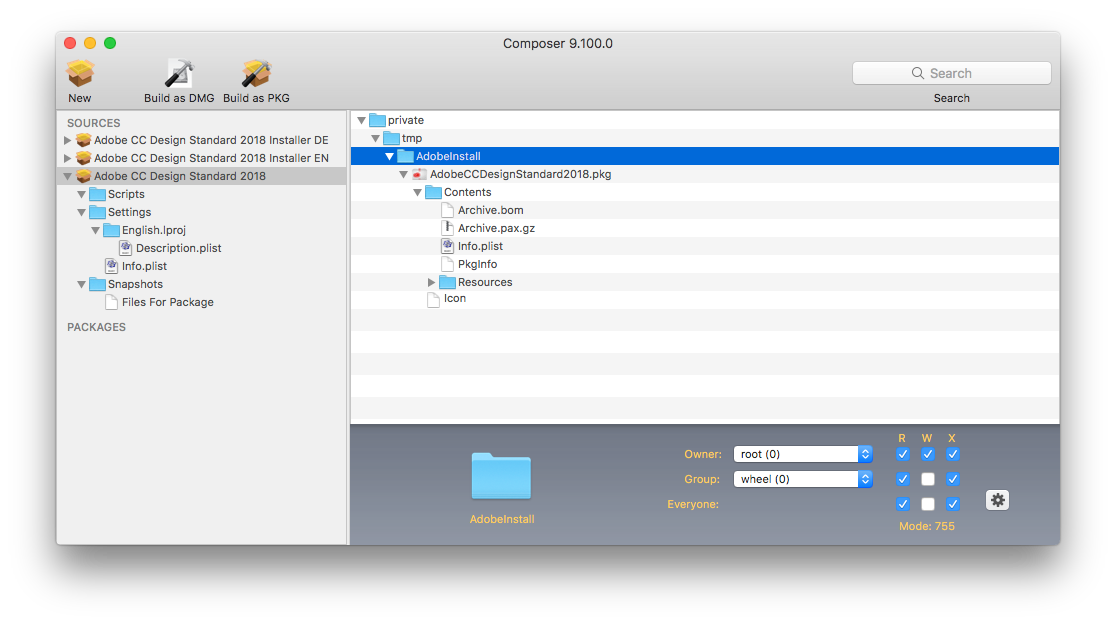Screen dimensions: 1116x625
Task: Collapse the AdobeInstall folder triangle
Action: pos(389,156)
